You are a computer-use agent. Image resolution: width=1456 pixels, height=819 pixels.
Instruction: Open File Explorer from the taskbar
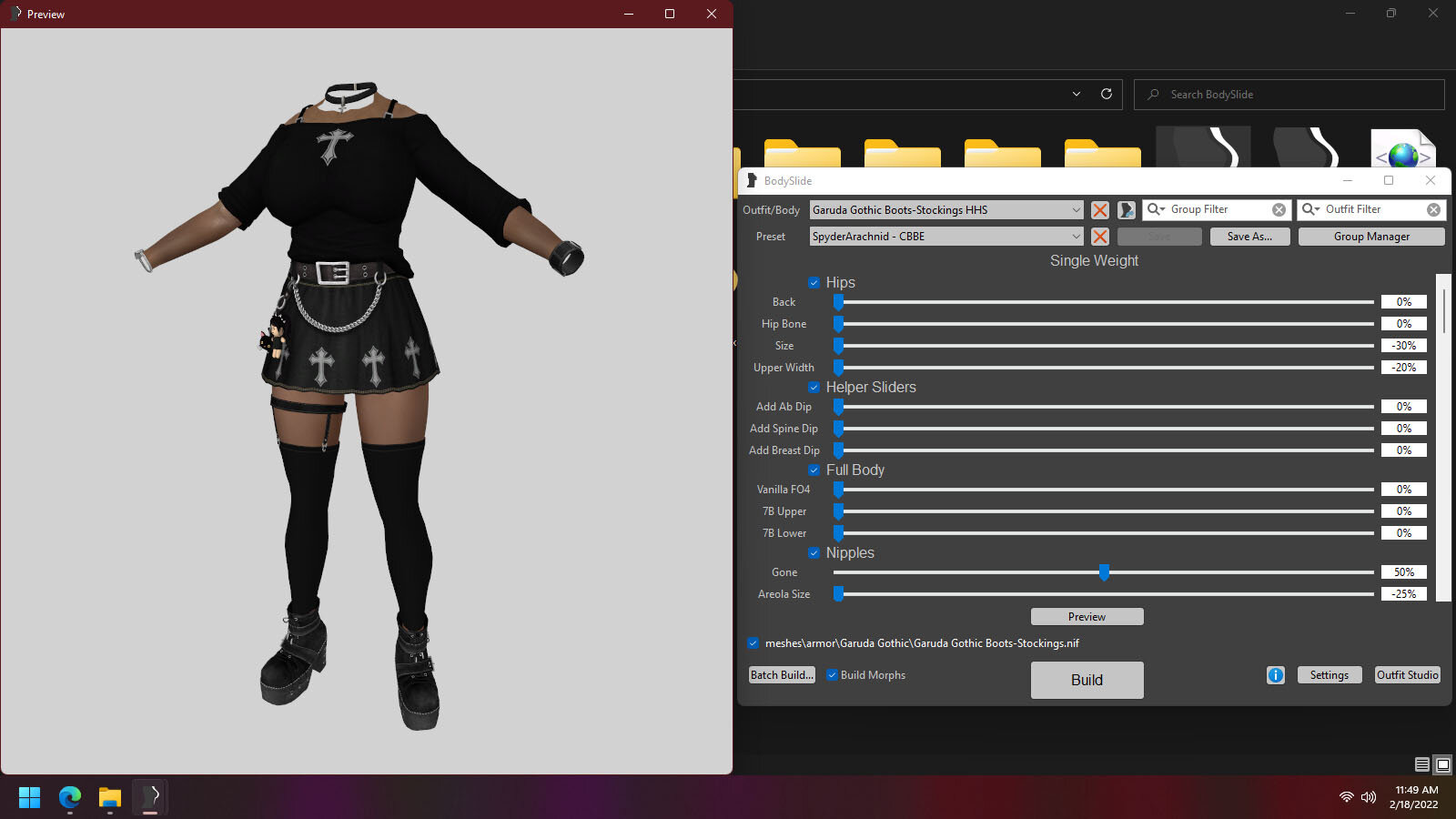click(x=110, y=797)
